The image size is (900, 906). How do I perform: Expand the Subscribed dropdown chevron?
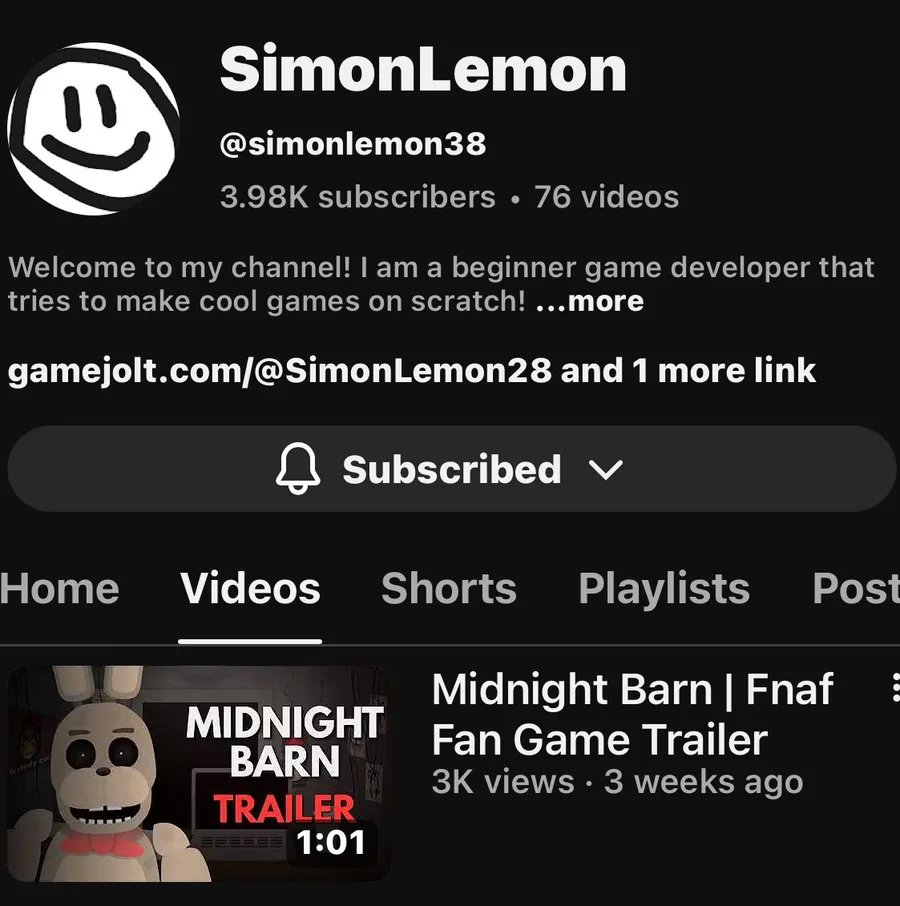[x=605, y=470]
